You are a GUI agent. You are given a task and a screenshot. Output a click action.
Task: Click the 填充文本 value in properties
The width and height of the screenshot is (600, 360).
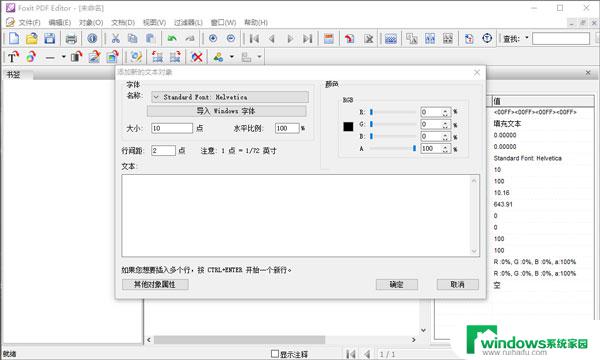507,124
